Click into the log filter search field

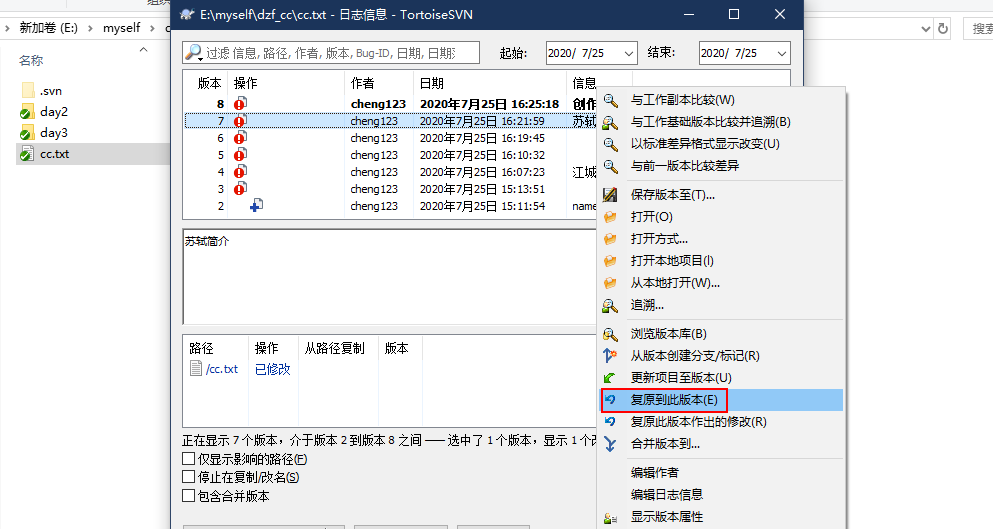(331, 53)
